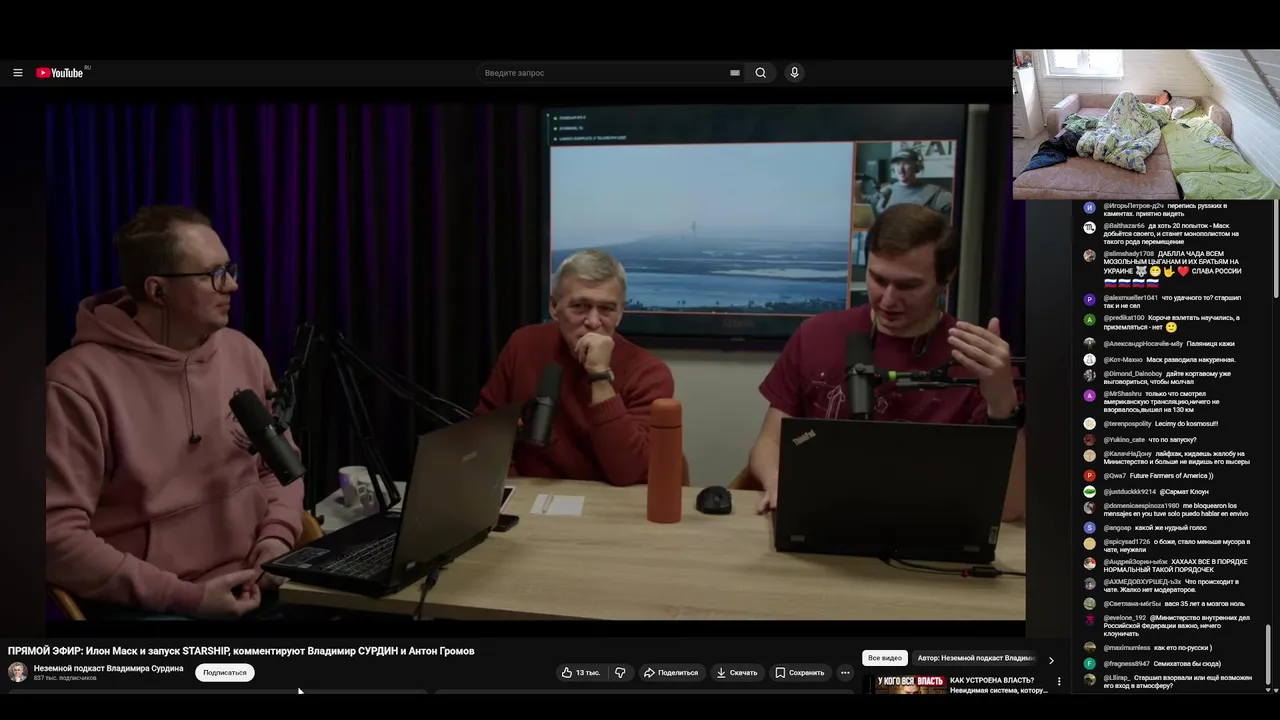This screenshot has height=720, width=1280.
Task: Click chat message 'Lecimy do kosmosu!!!'
Action: coord(1186,424)
